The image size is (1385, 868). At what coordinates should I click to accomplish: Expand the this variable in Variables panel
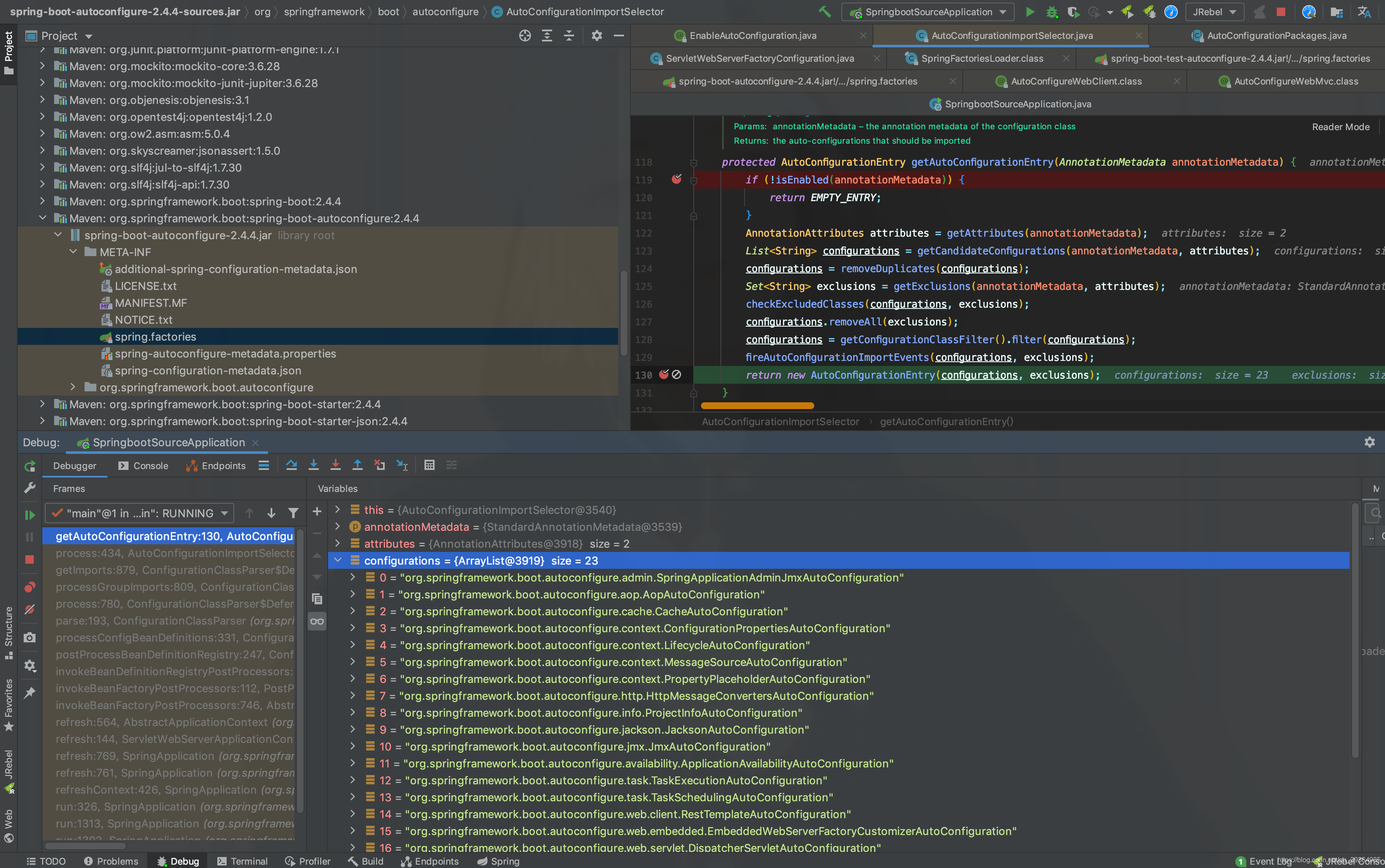point(338,510)
